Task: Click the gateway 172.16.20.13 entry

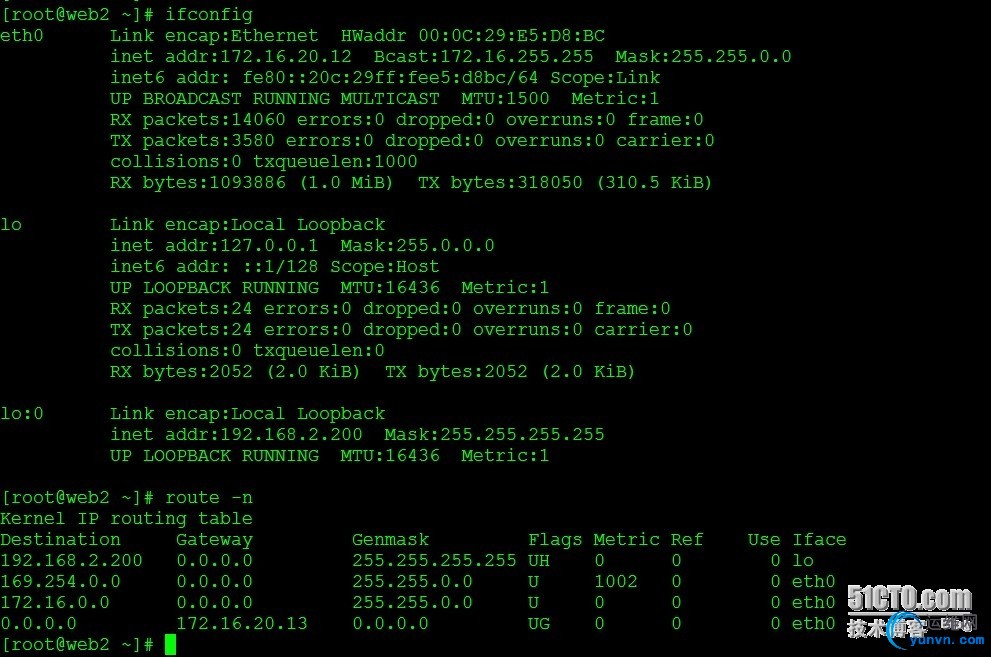Action: pos(241,624)
